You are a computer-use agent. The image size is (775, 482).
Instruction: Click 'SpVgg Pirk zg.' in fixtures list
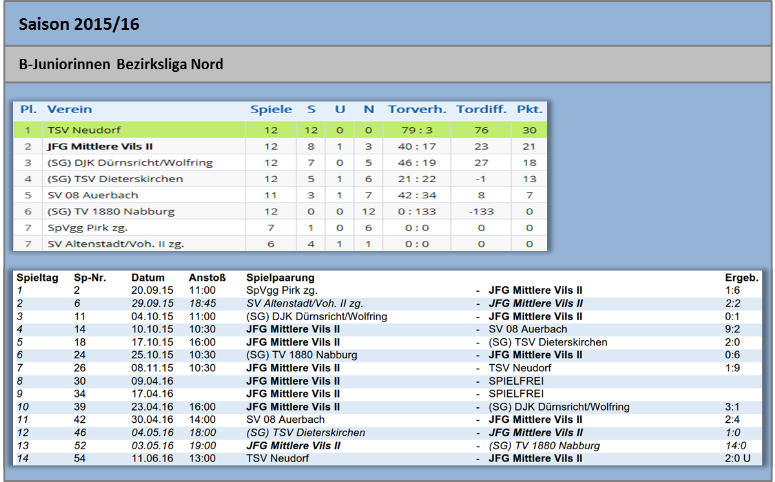click(x=282, y=291)
